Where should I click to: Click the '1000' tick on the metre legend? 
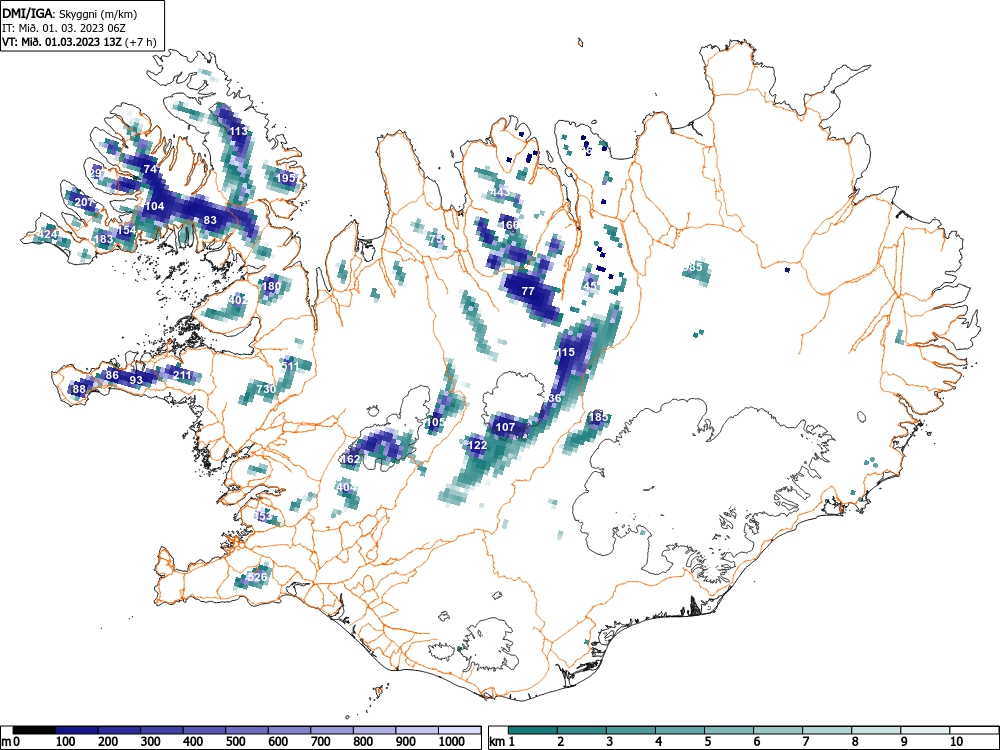pyautogui.click(x=452, y=742)
